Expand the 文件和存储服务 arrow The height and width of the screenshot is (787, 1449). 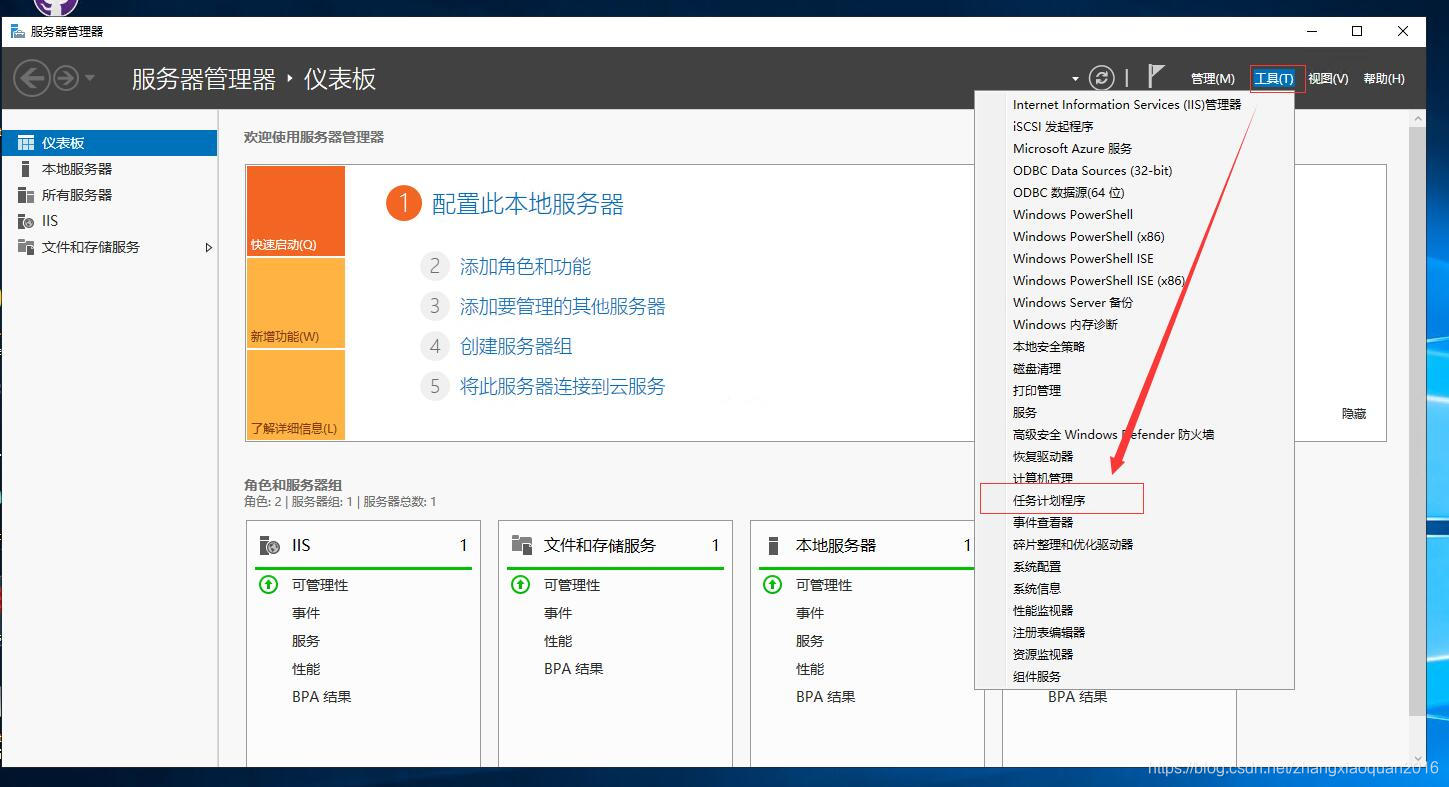click(x=208, y=247)
